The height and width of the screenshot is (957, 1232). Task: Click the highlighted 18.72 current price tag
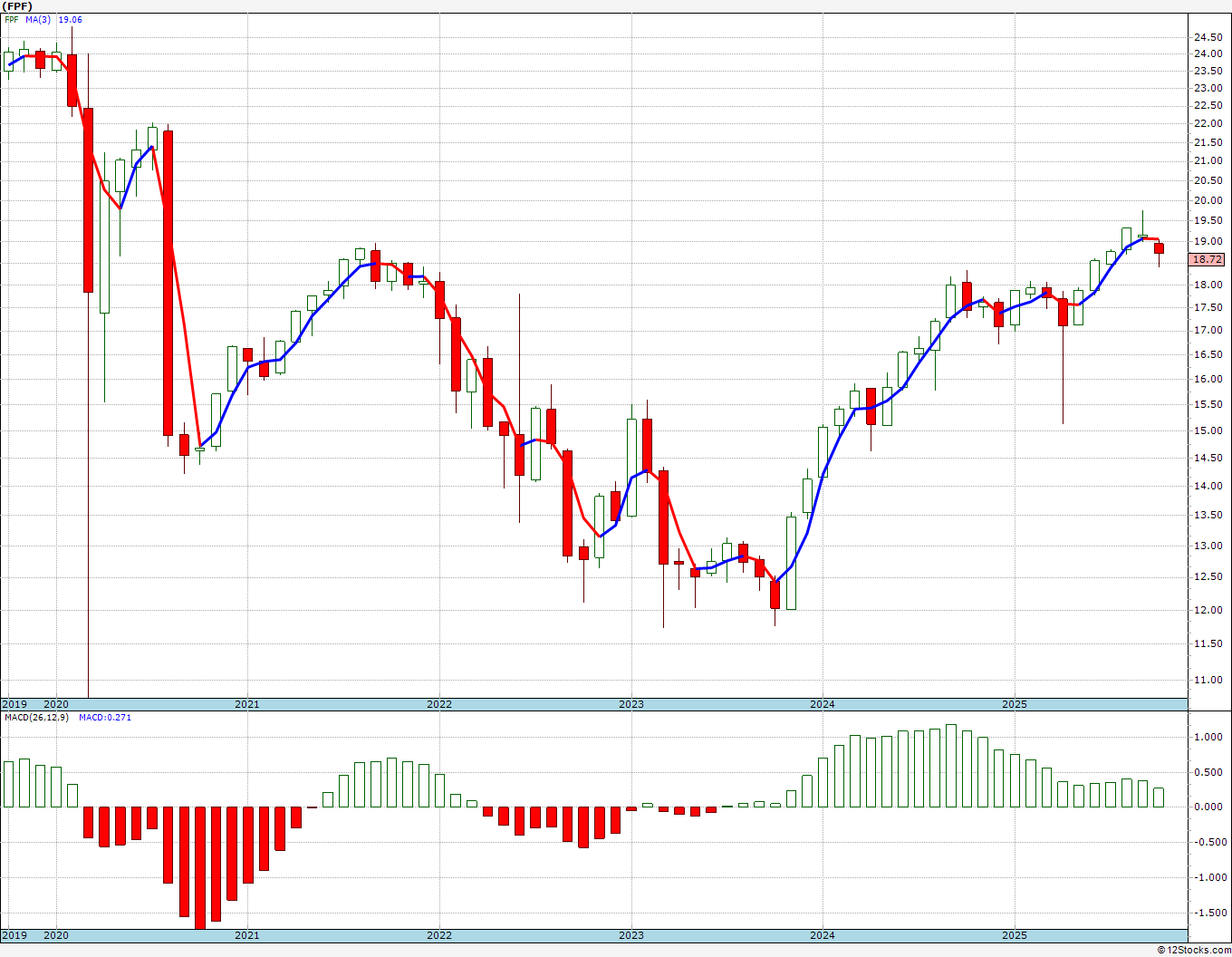1207,259
